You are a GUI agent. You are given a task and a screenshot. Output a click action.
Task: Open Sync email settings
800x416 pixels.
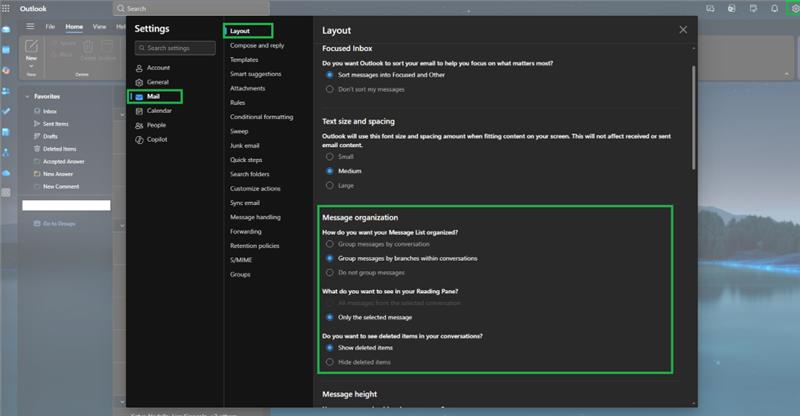pos(245,203)
